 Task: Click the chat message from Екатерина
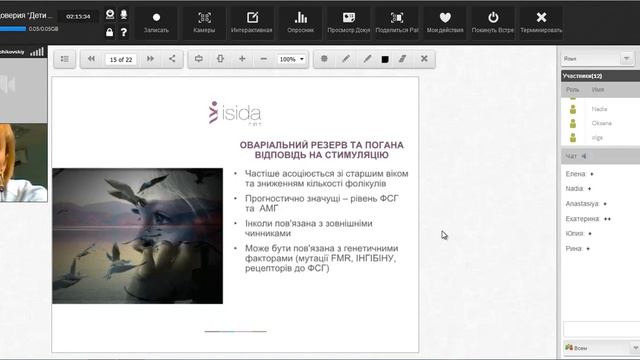point(588,219)
